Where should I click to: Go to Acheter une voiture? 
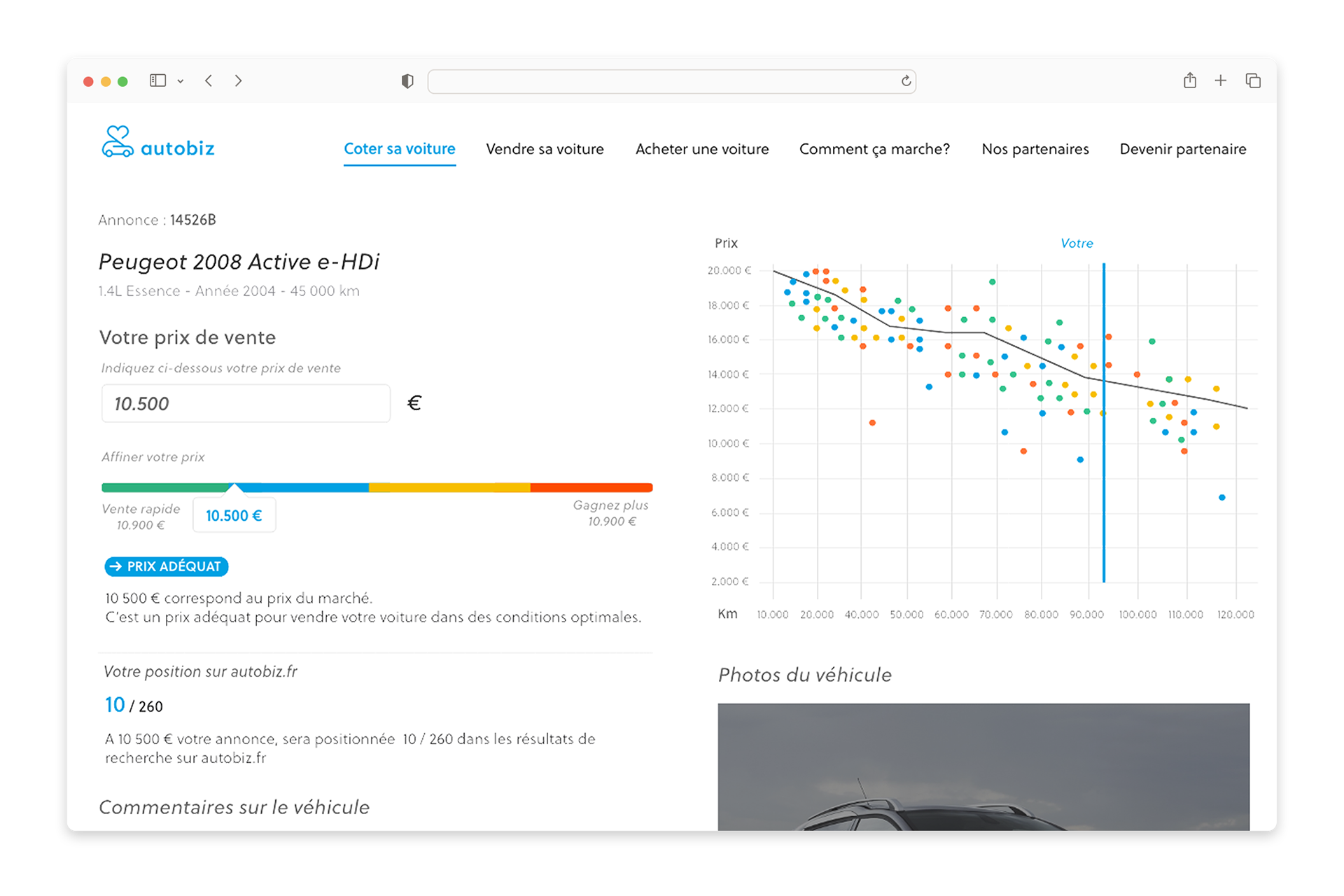coord(701,149)
